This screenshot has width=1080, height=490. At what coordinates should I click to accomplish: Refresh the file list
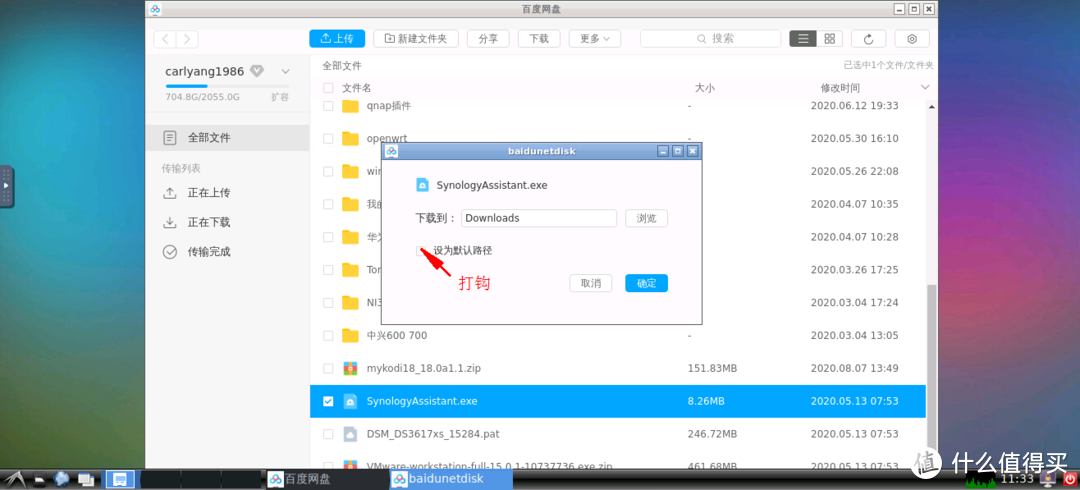point(869,39)
